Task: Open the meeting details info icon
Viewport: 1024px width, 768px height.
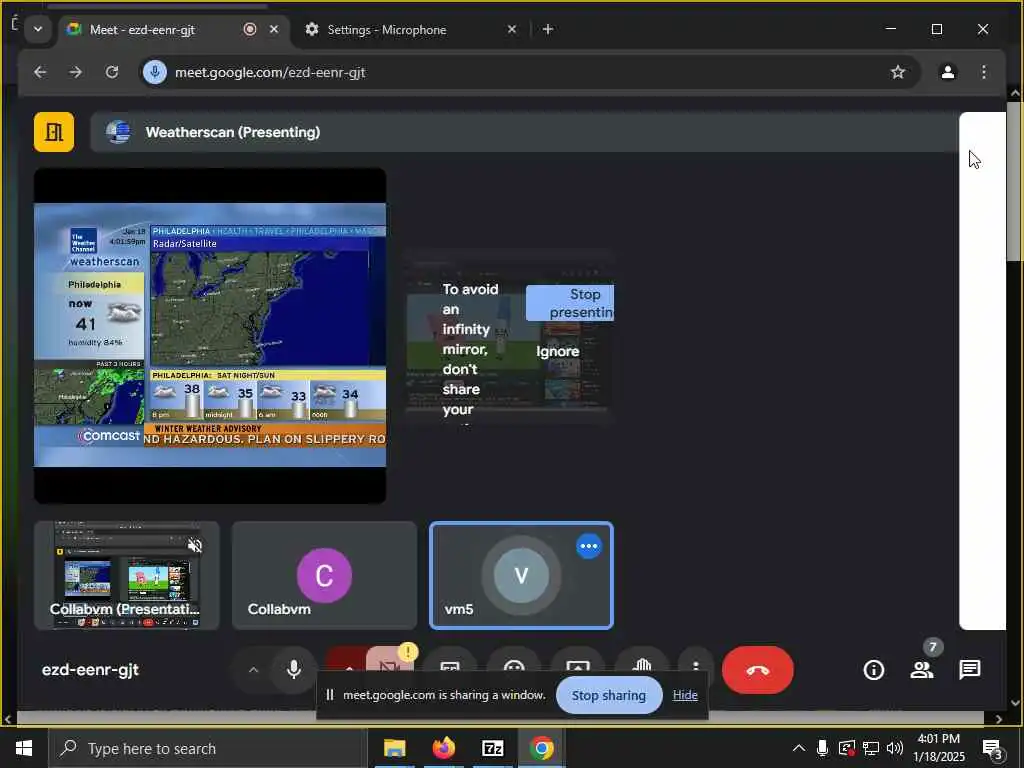Action: 874,669
